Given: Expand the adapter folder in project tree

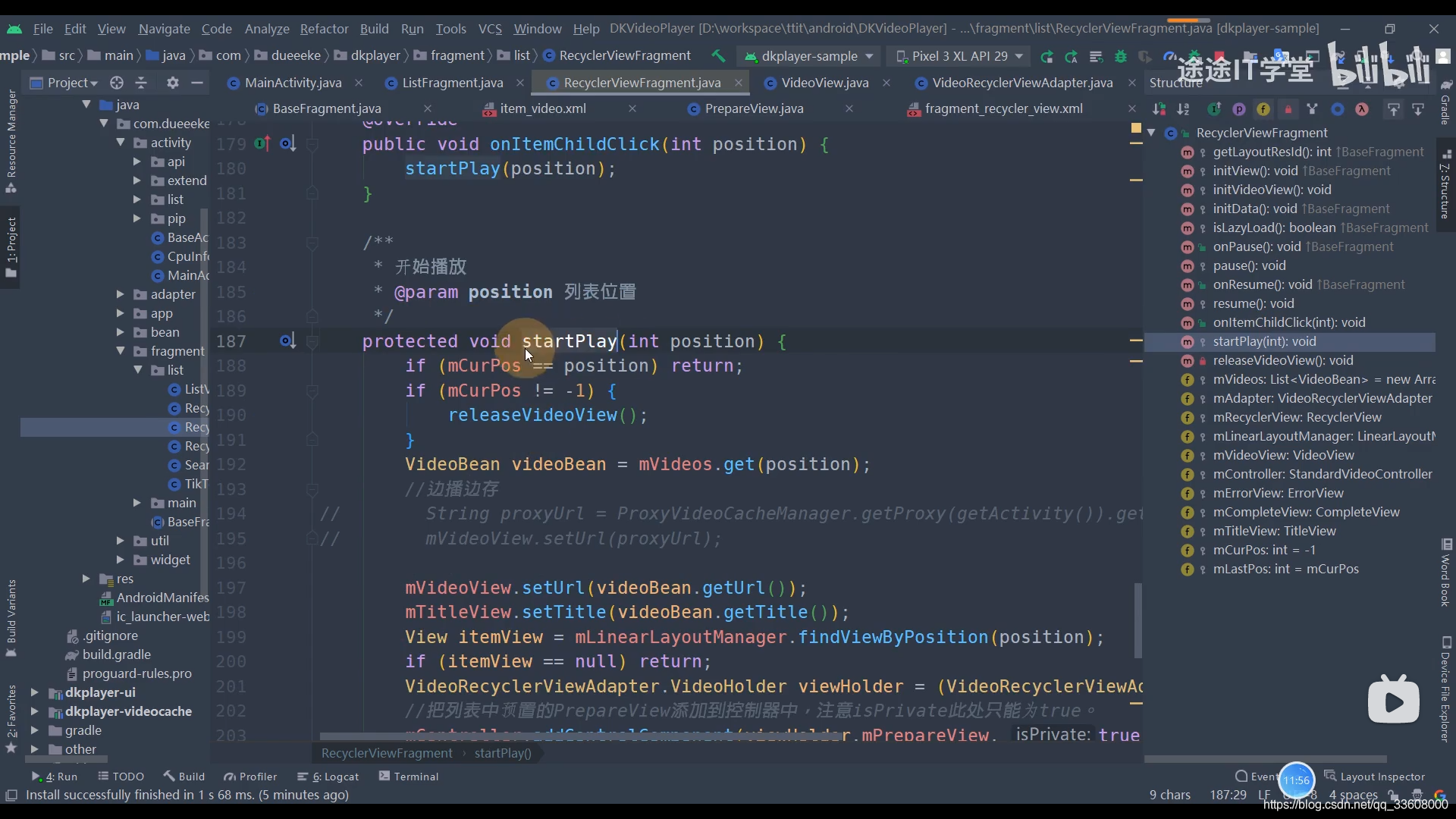Looking at the screenshot, I should point(120,294).
